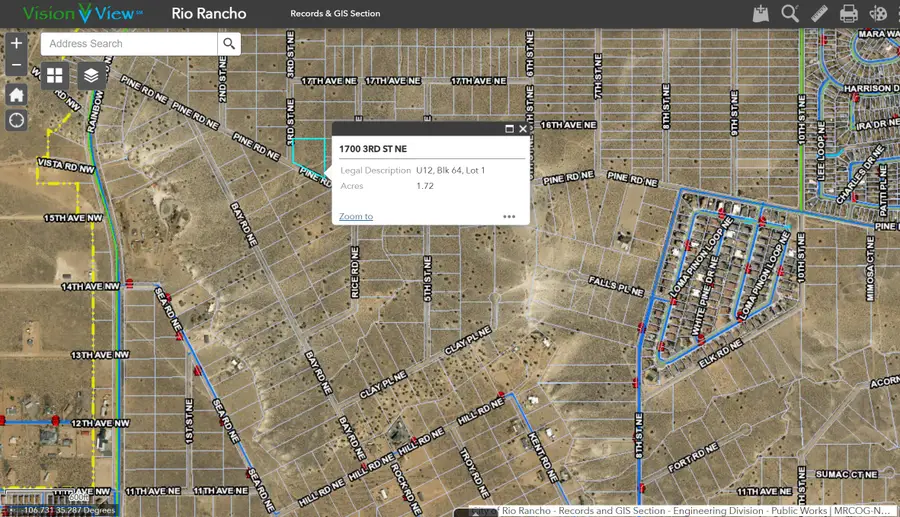Maximize the 1700 3RD ST NE popup
The image size is (900, 517).
509,129
